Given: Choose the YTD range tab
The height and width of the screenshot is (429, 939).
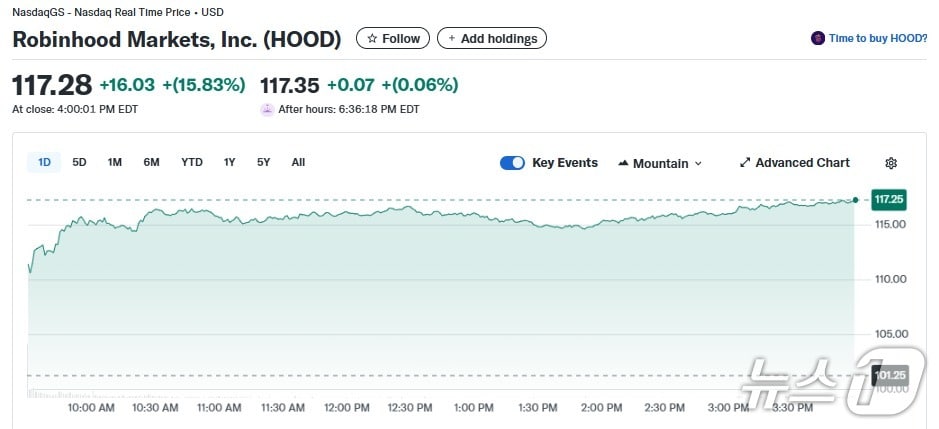Looking at the screenshot, I should (x=192, y=162).
